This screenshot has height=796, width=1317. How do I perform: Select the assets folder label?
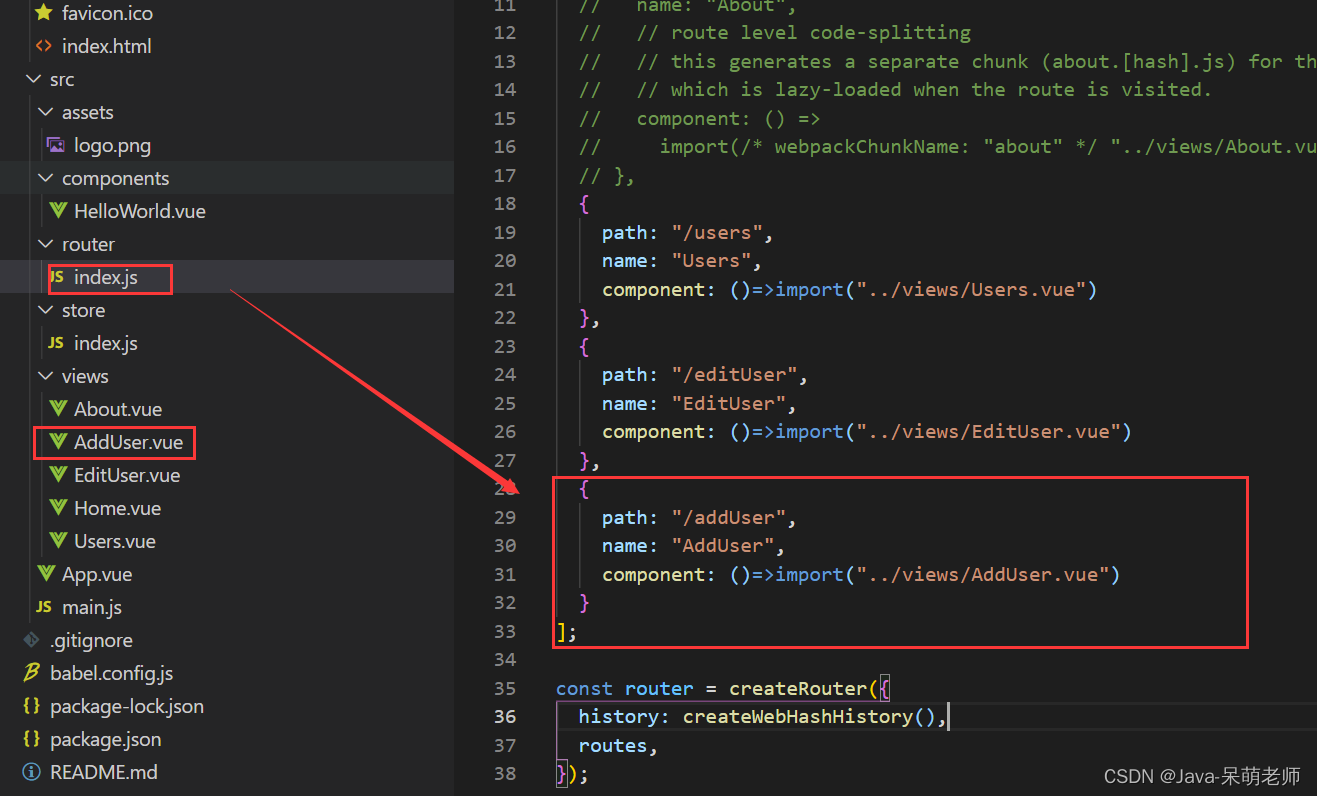tap(88, 112)
